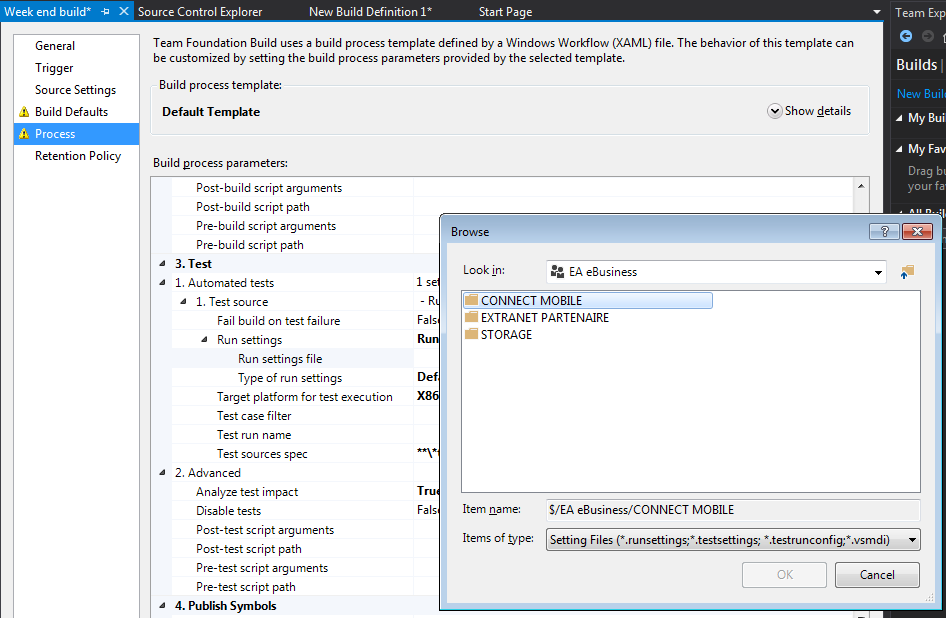Click the Item name field
Screen dimensions: 946x618
[733, 510]
